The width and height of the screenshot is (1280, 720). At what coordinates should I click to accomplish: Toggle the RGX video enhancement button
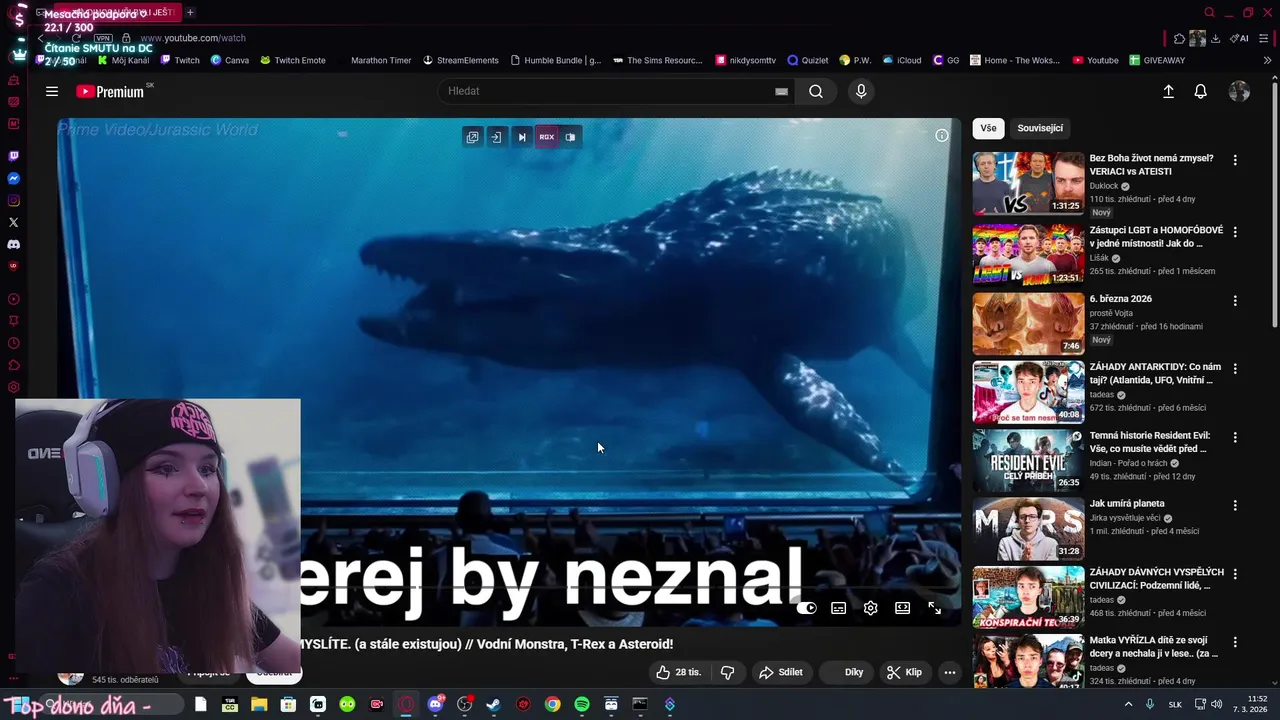click(546, 137)
